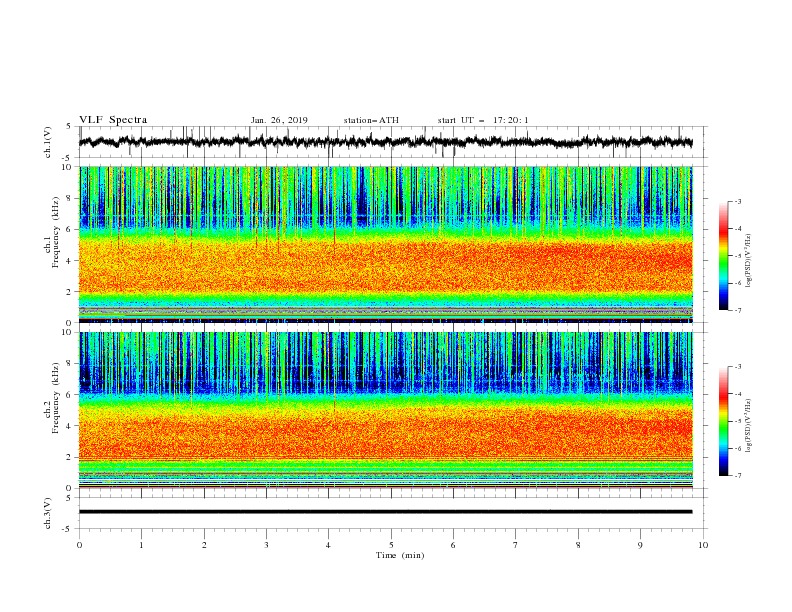The width and height of the screenshot is (792, 612).
Task: Click the lower PSD color scale bar
Action: click(x=723, y=421)
